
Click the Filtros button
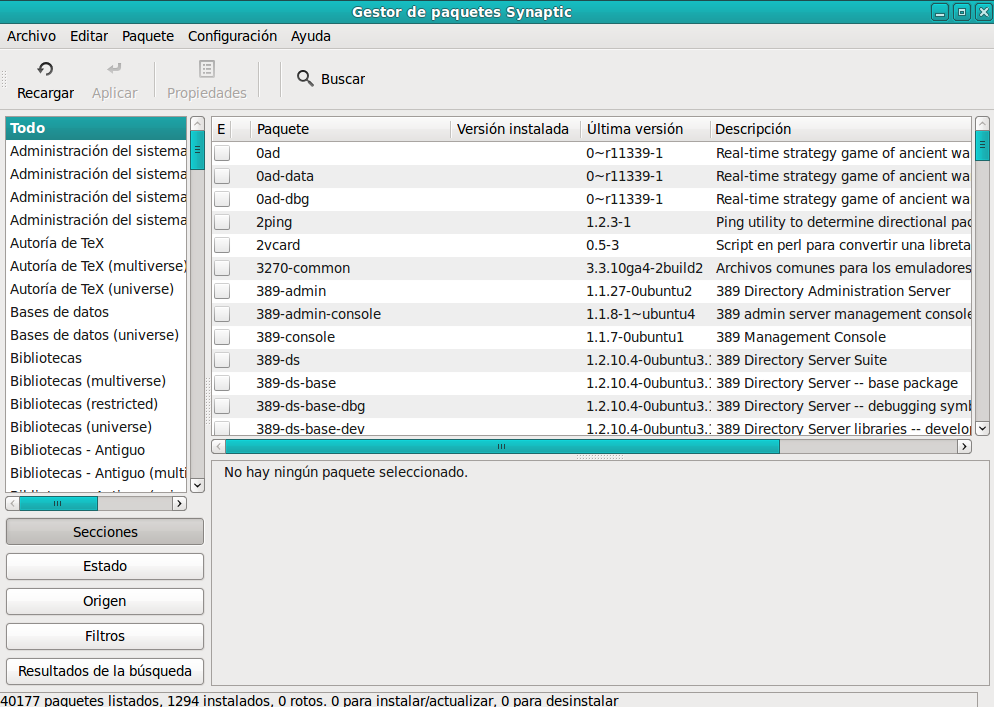105,636
